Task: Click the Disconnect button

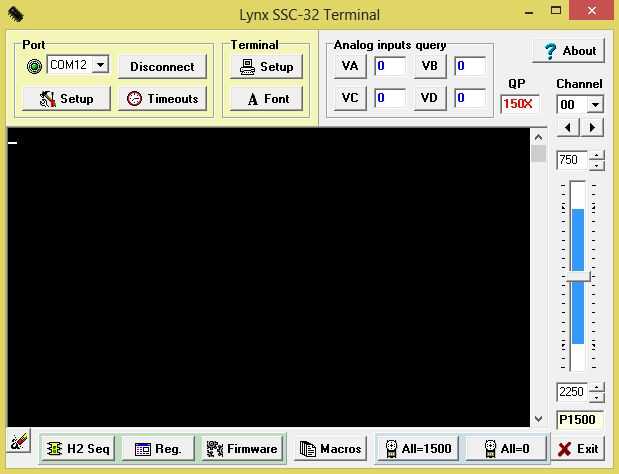Action: (x=162, y=67)
